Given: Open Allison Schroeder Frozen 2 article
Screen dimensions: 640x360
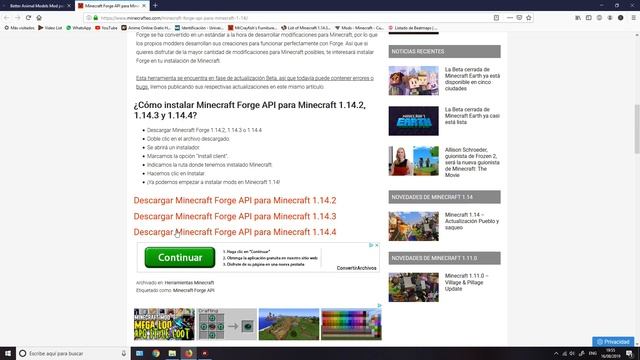Looking at the screenshot, I should coord(472,162).
